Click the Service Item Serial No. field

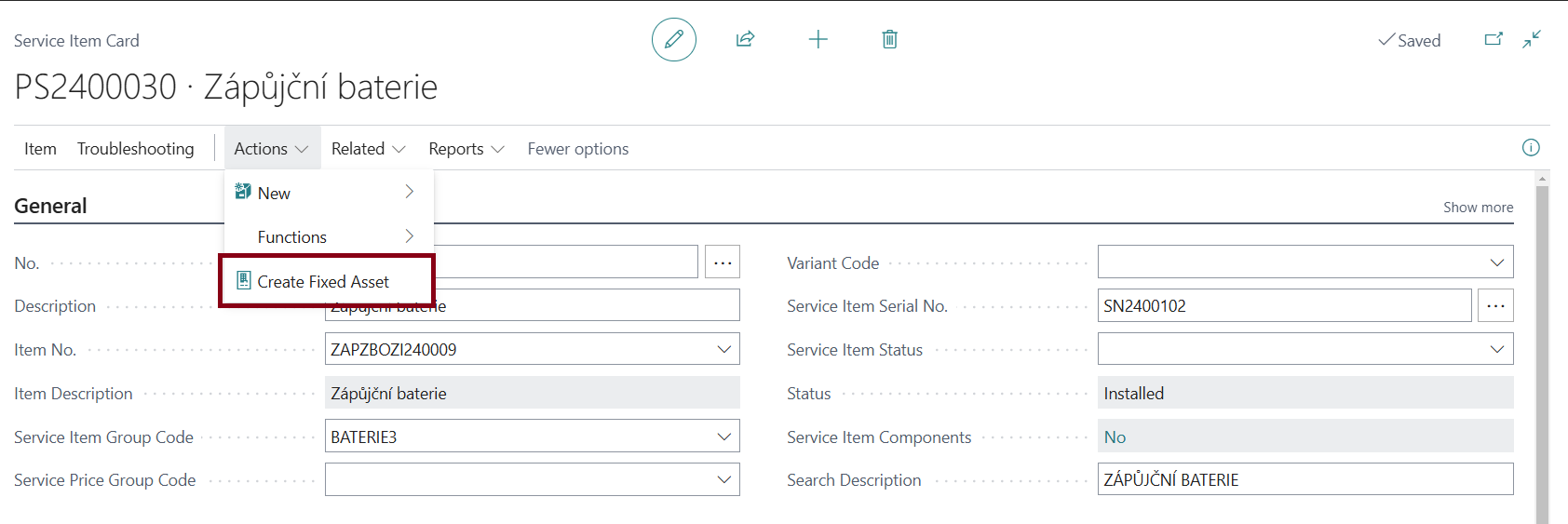coord(1285,305)
